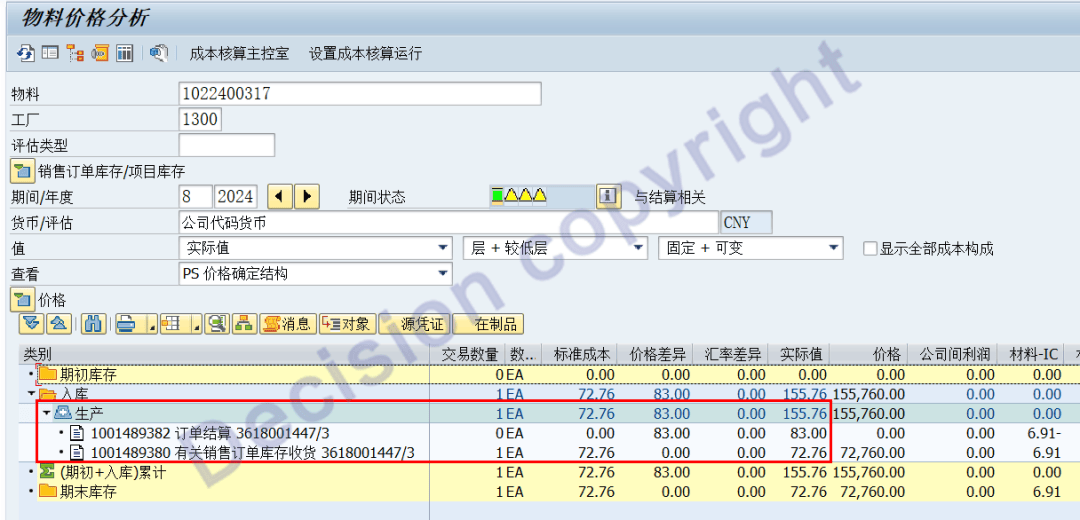Screen dimensions: 1080x520
Task: Click the binoculars find icon
Action: (x=93, y=323)
